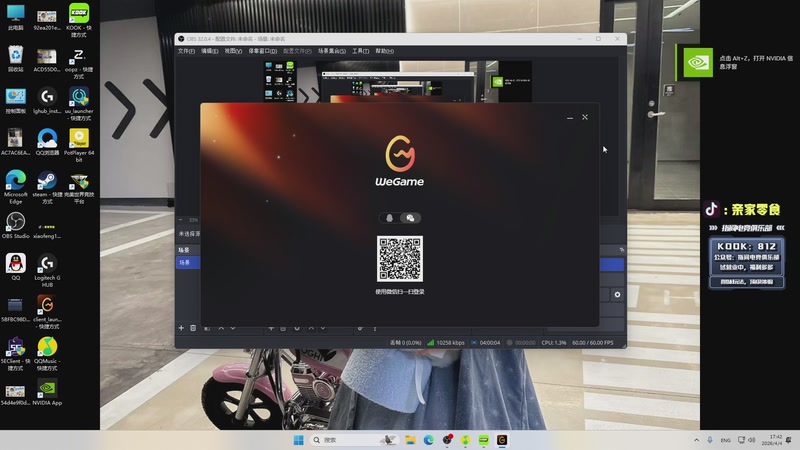This screenshot has width=800, height=450.
Task: Open 控制面板 desktop icon
Action: click(15, 101)
